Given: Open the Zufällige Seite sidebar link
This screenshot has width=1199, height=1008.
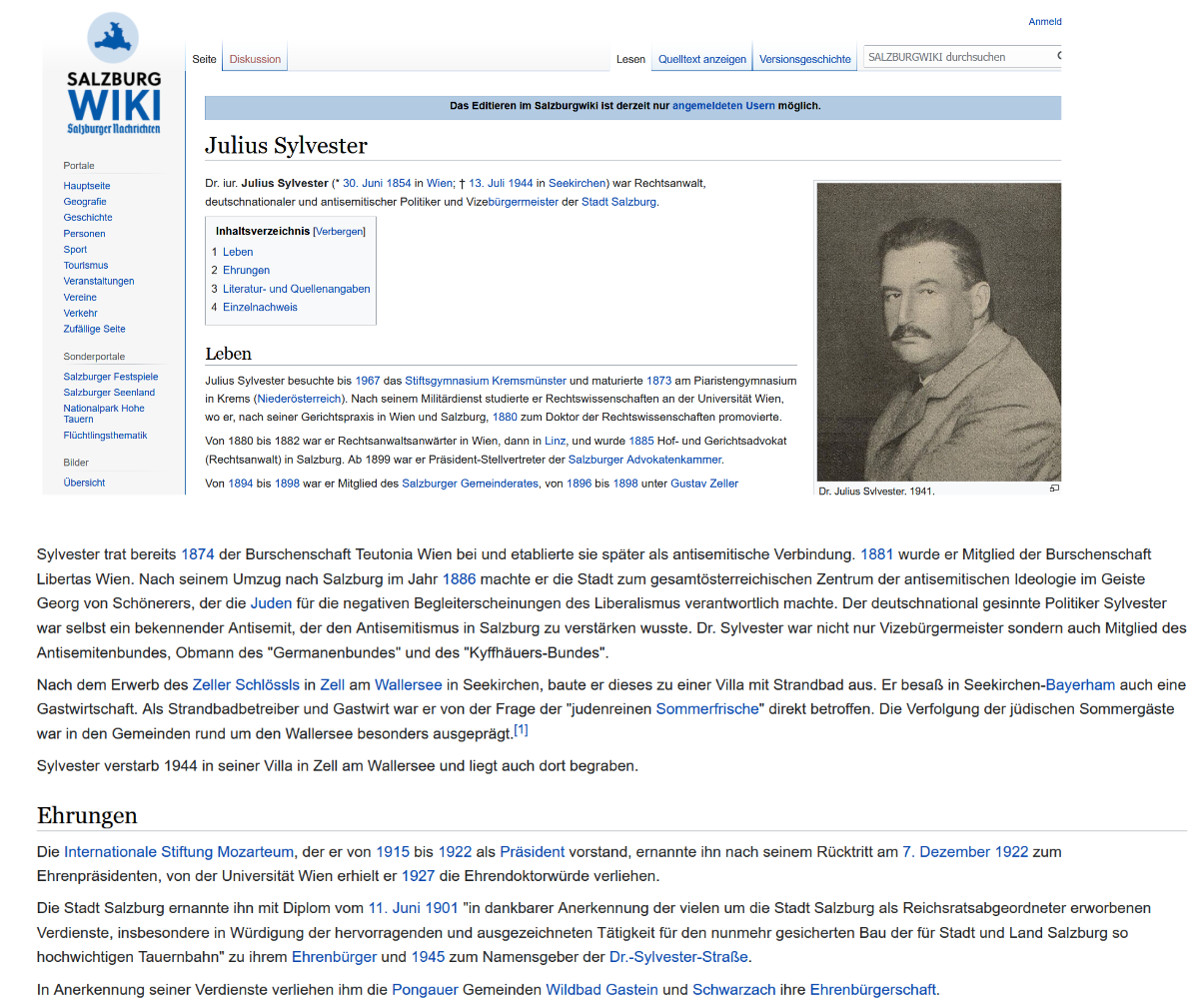Looking at the screenshot, I should [x=94, y=329].
